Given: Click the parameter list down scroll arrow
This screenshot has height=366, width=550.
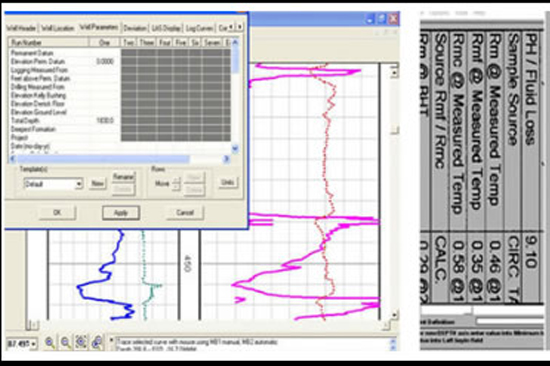Looking at the screenshot, I should coord(235,148).
